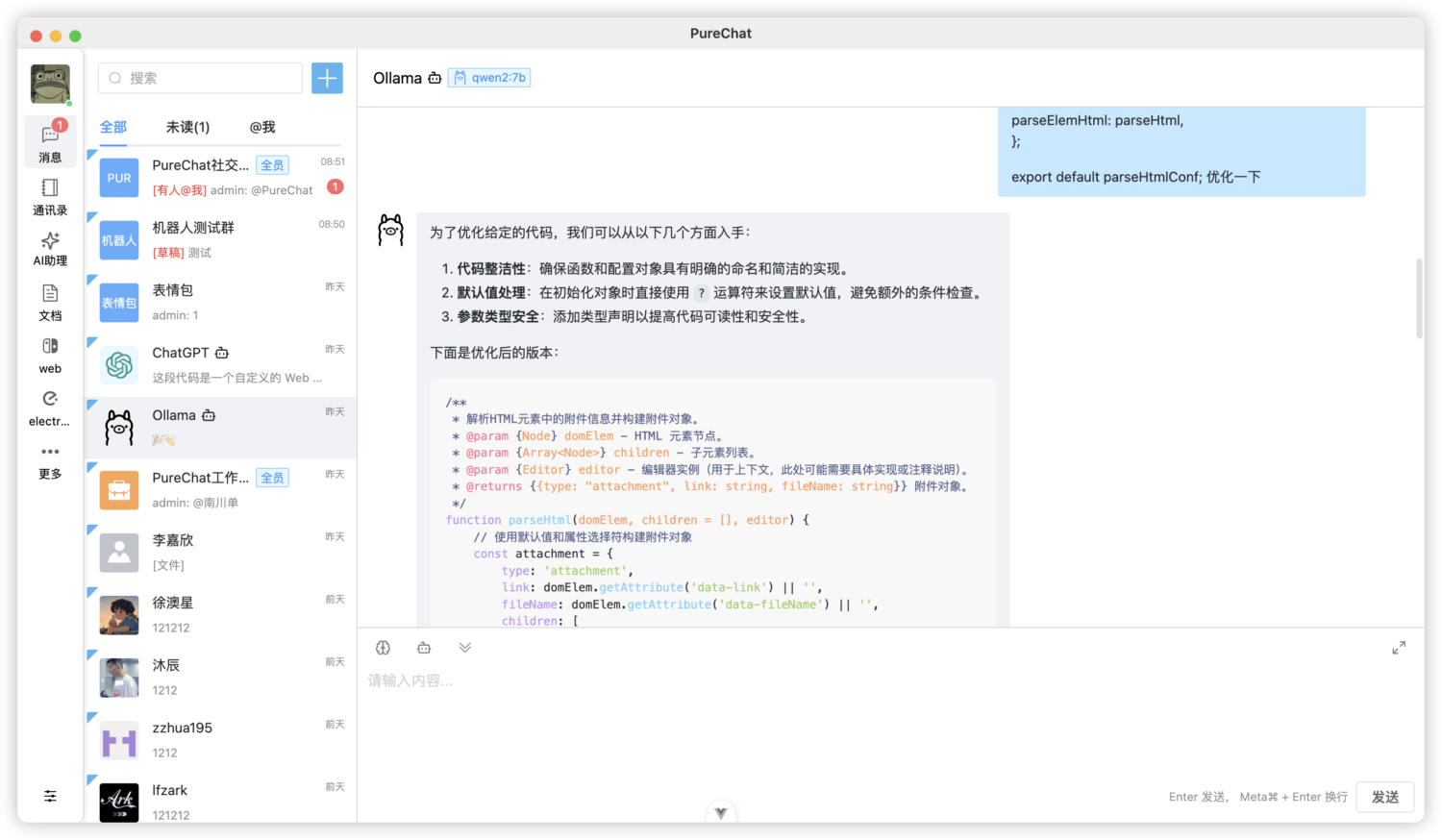Open the AI助理 assistant icon
The image size is (1442, 840).
50,248
